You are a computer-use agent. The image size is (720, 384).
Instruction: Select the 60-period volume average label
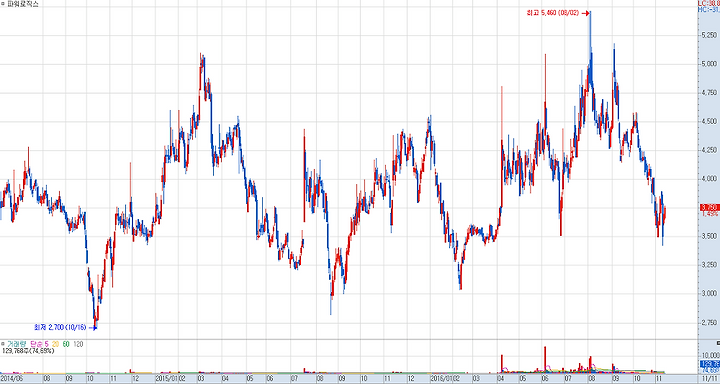point(66,344)
